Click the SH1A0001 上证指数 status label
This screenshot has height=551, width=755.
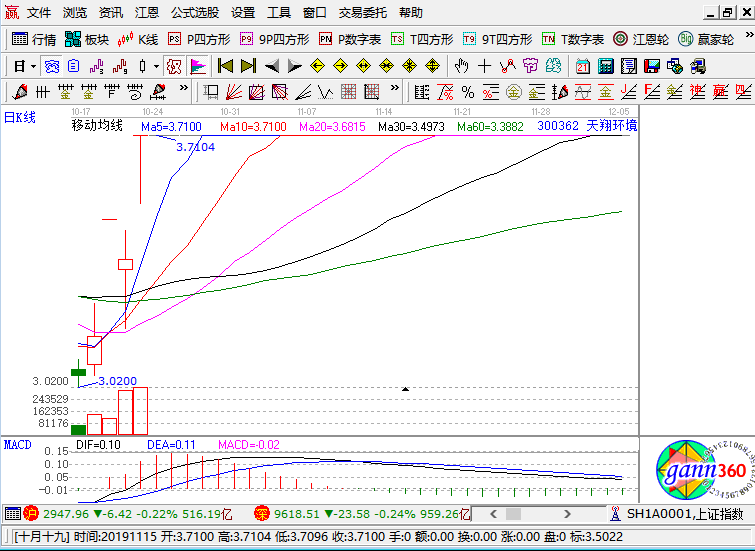(680, 513)
